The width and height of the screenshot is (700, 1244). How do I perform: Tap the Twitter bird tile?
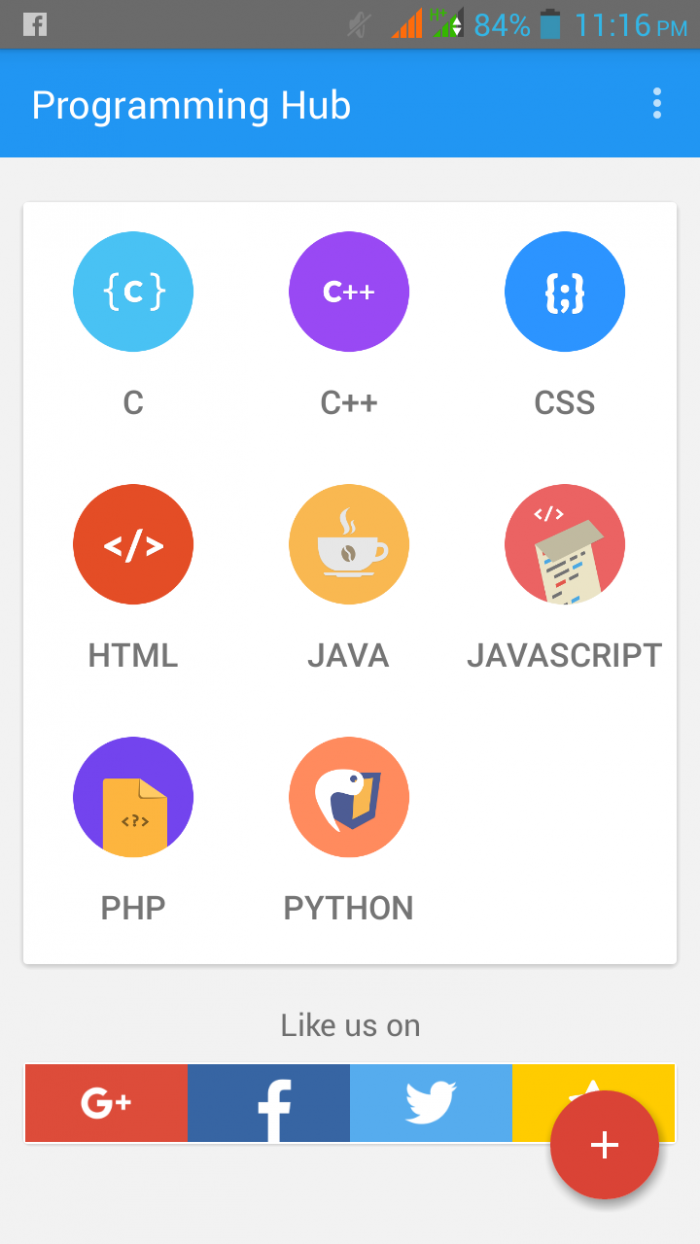point(431,1103)
